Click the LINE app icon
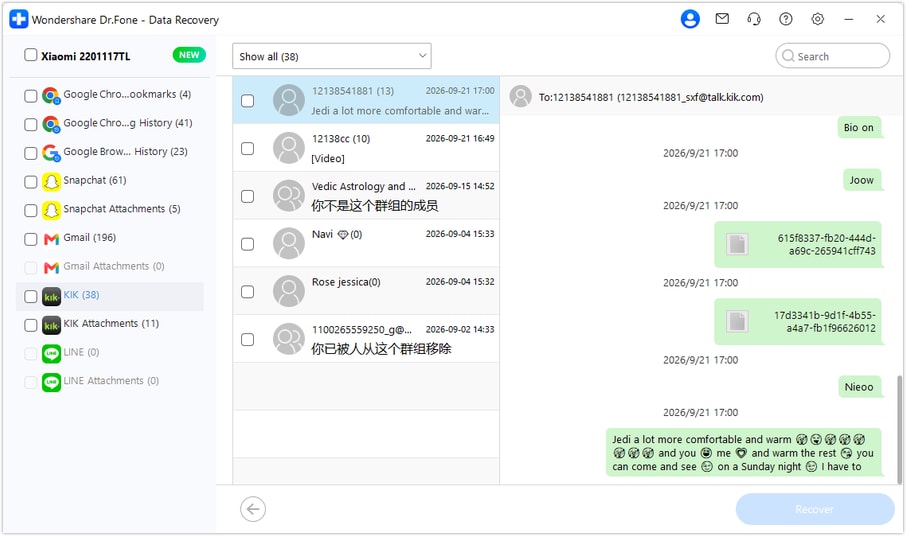907x537 pixels. pyautogui.click(x=51, y=354)
